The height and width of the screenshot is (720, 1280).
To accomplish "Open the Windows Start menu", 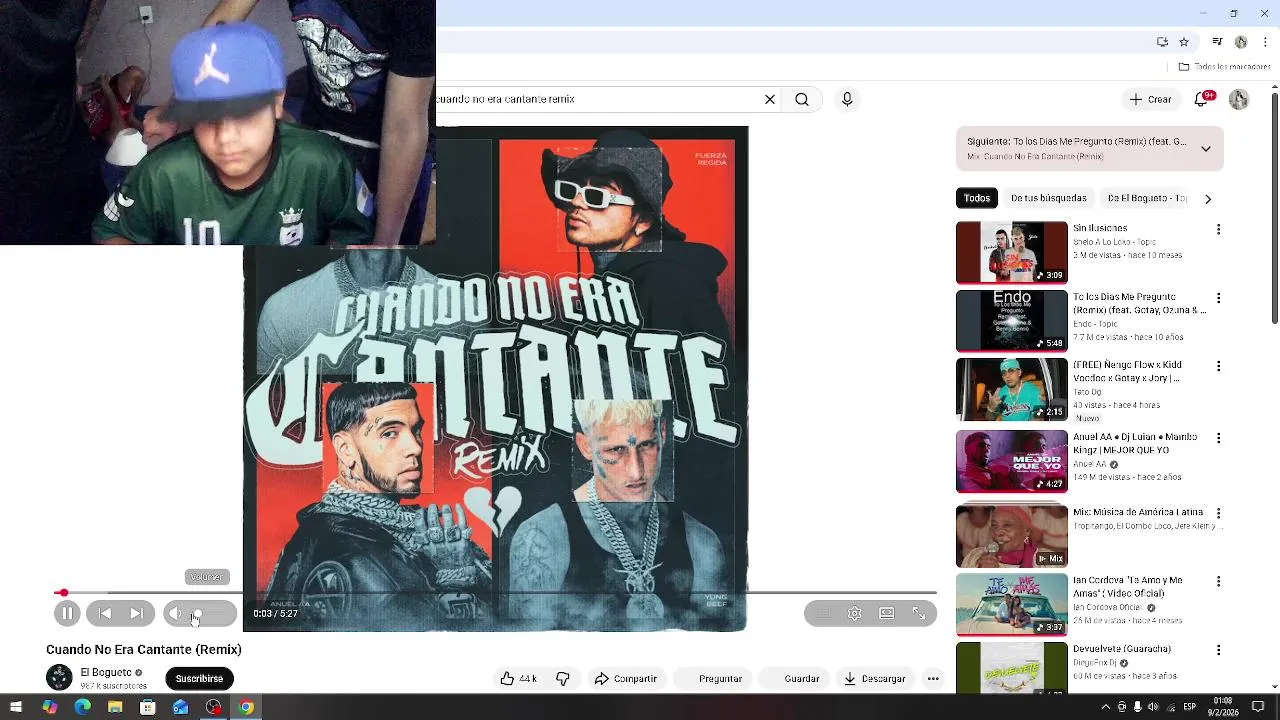I will click(x=16, y=707).
